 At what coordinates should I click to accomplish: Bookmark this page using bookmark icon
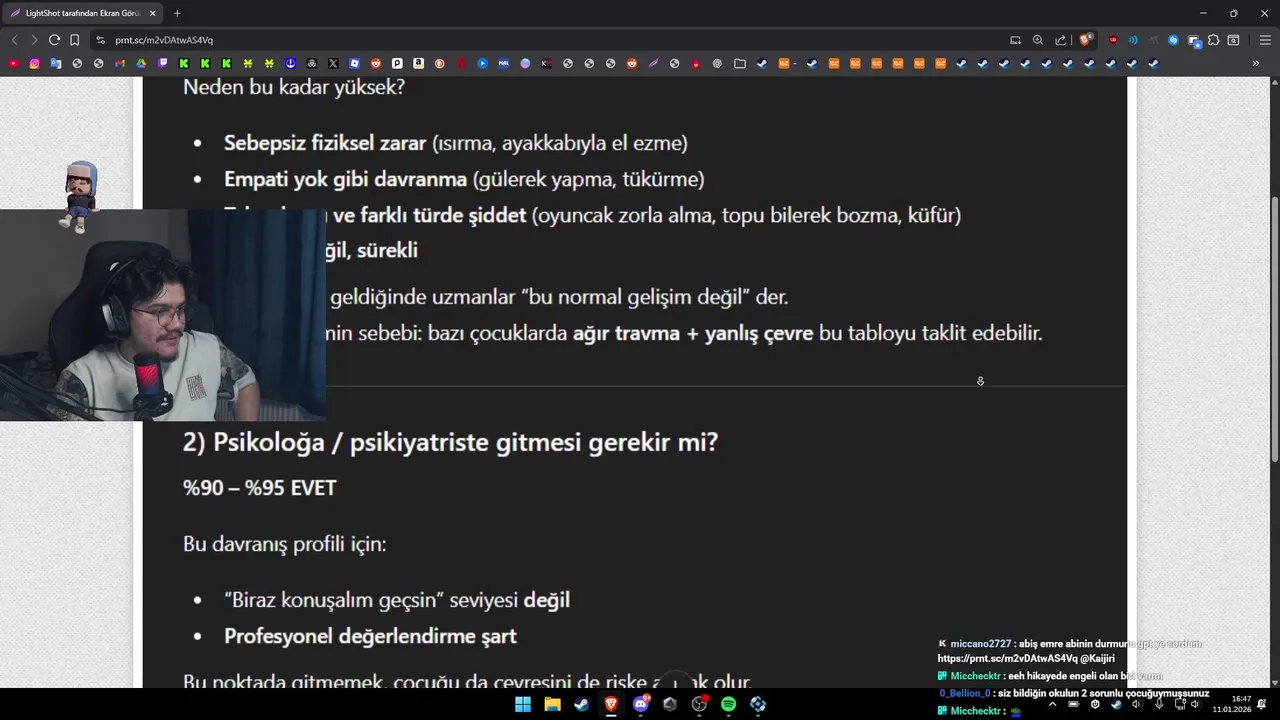(74, 40)
